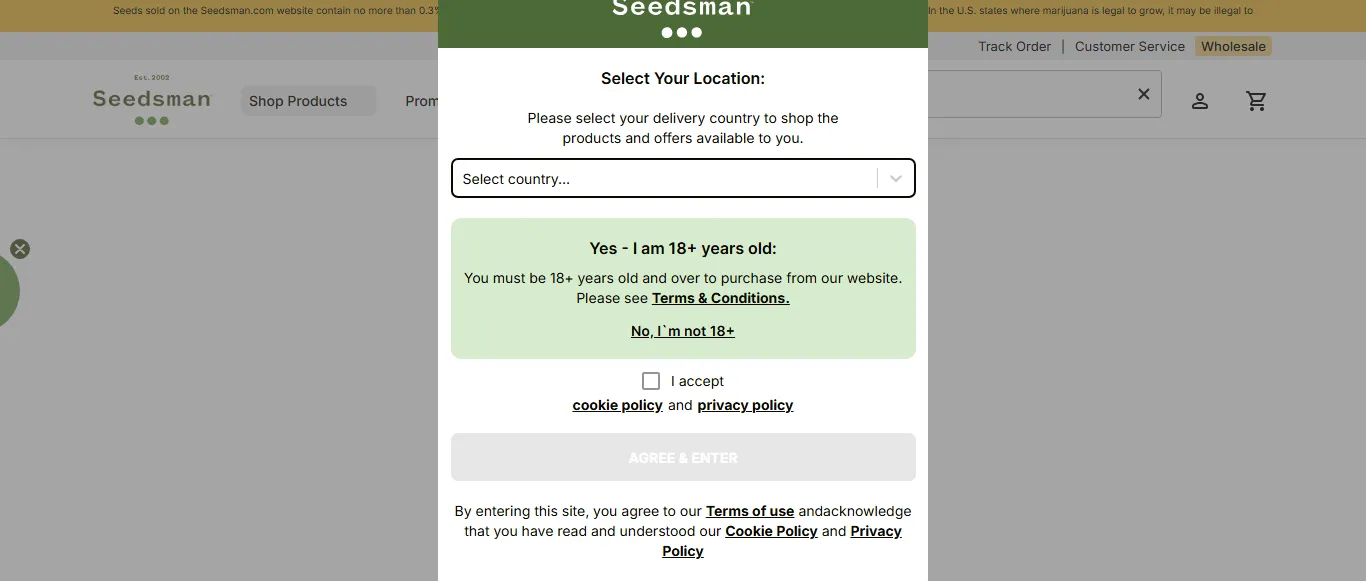Check the 'I accept' checkbox
This screenshot has height=581, width=1366.
pyautogui.click(x=651, y=380)
